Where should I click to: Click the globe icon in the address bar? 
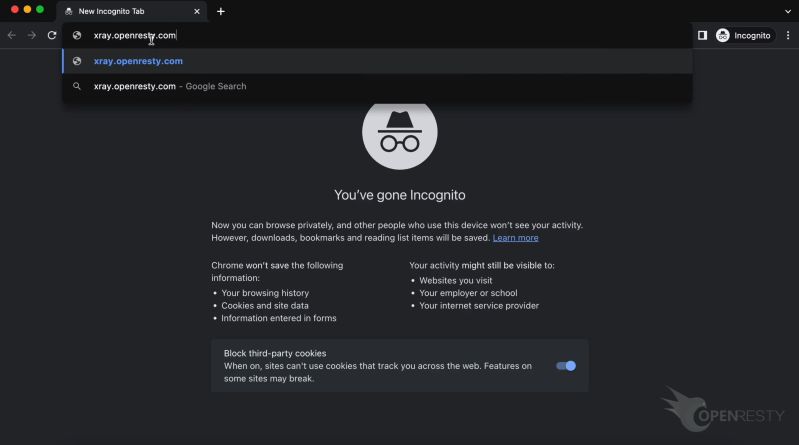pyautogui.click(x=77, y=35)
